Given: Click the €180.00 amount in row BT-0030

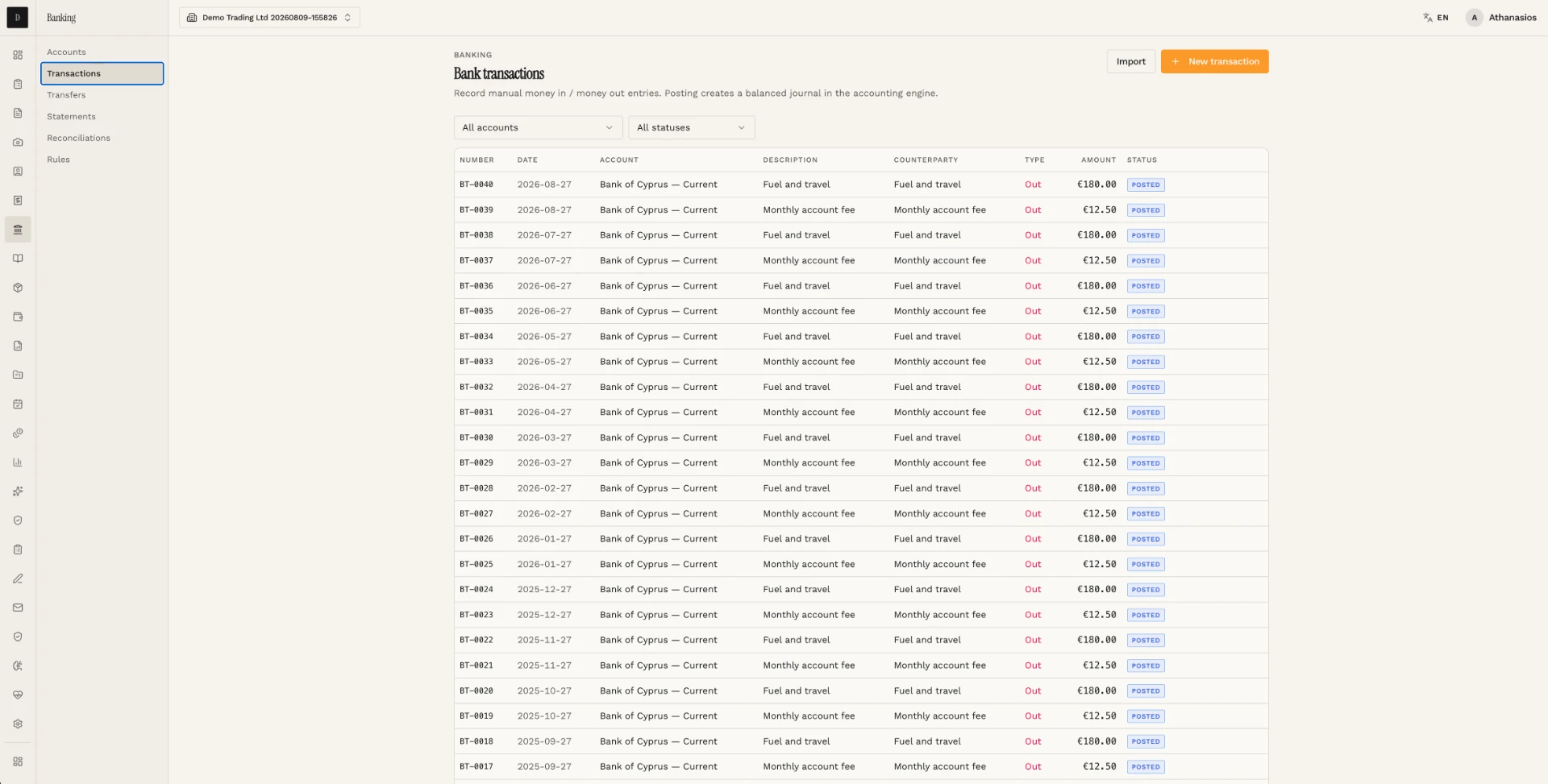Looking at the screenshot, I should (1096, 438).
